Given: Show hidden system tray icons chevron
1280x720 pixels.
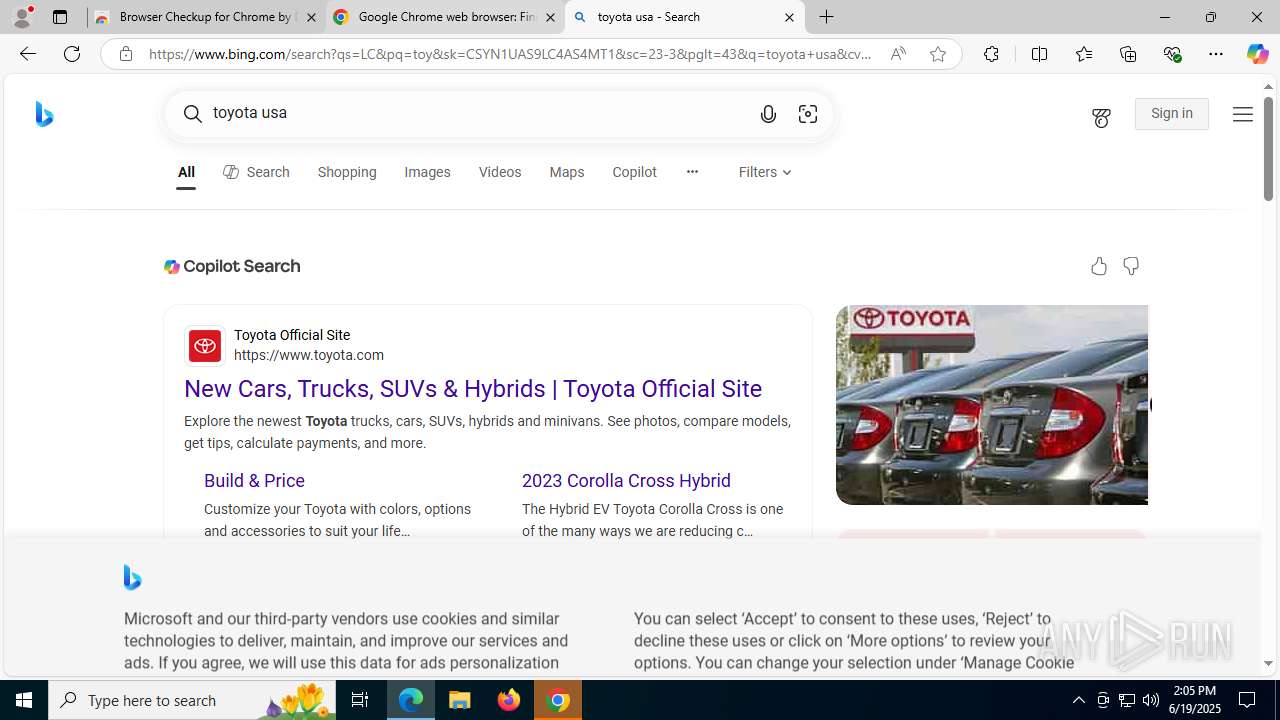Looking at the screenshot, I should click(1078, 700).
